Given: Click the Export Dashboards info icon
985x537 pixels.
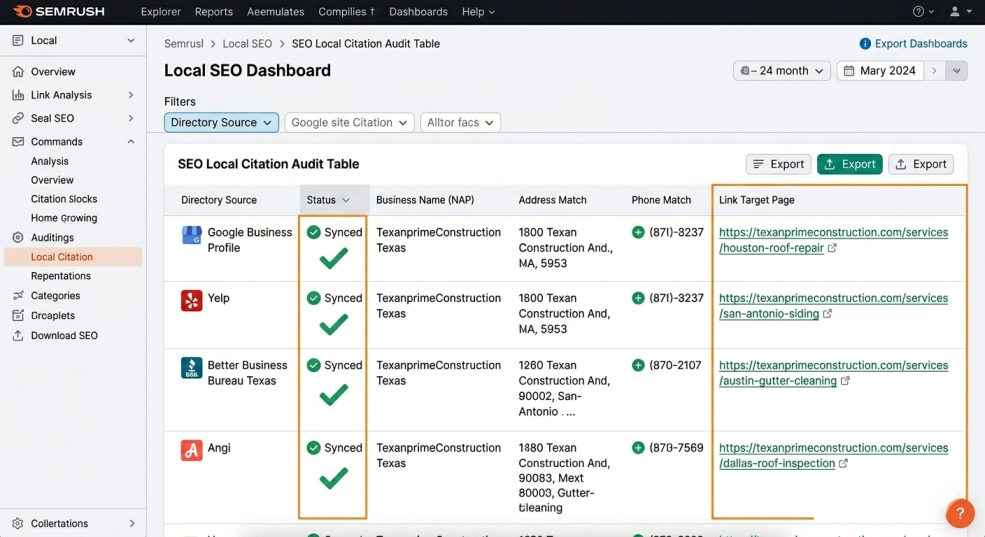Looking at the screenshot, I should (x=865, y=43).
